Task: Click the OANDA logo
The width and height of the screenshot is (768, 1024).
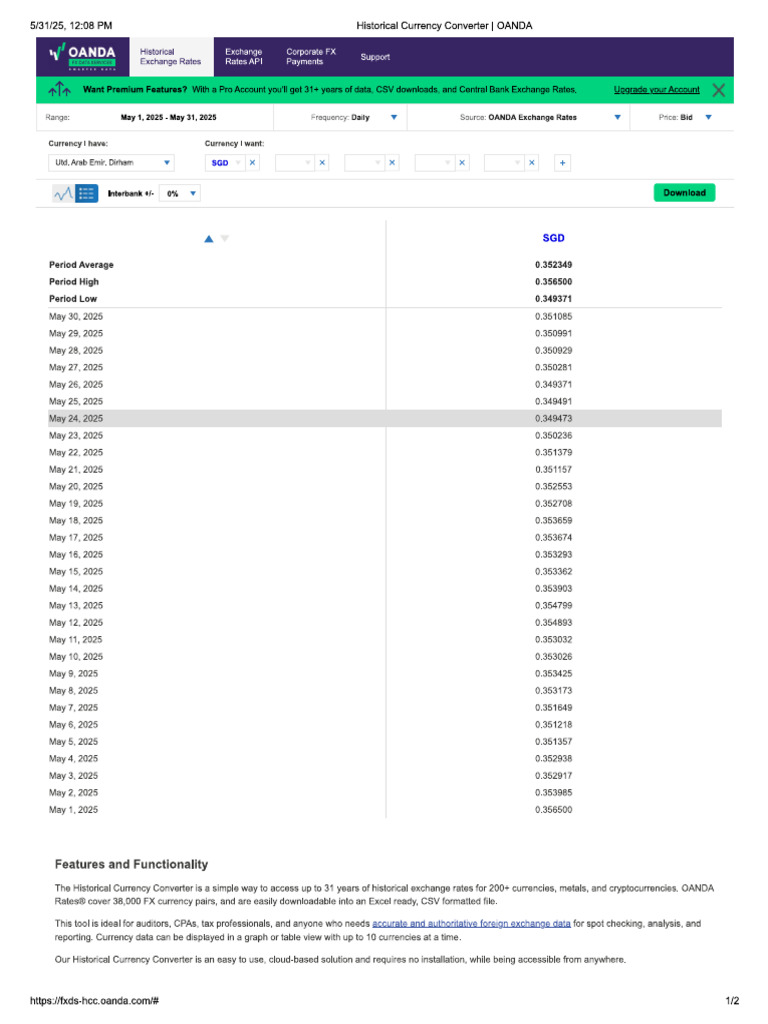Action: pos(83,56)
